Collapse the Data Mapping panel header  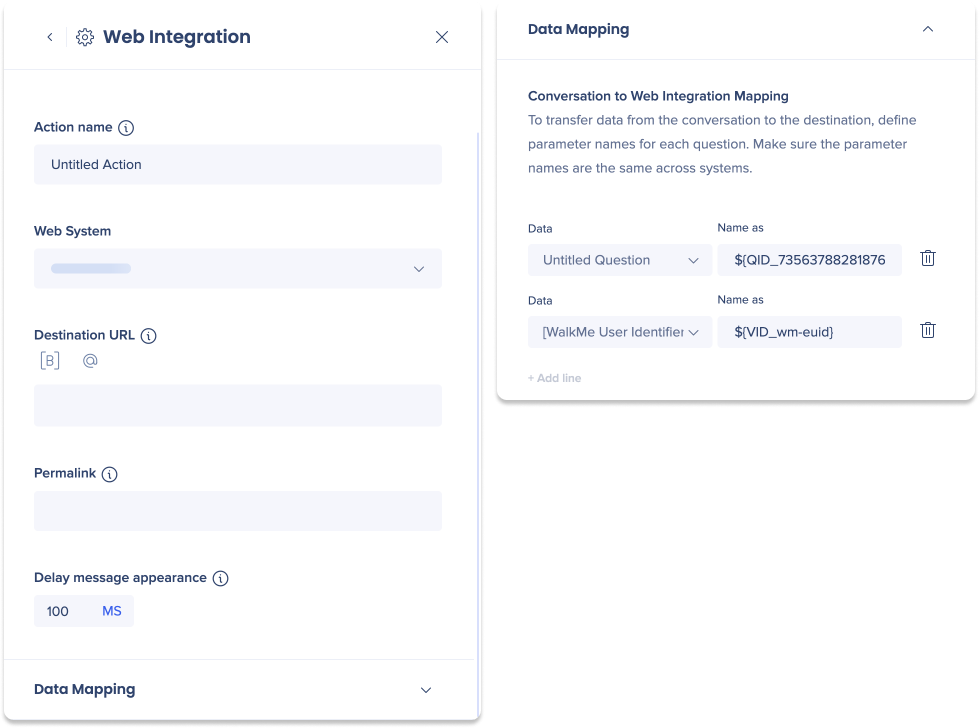[928, 29]
